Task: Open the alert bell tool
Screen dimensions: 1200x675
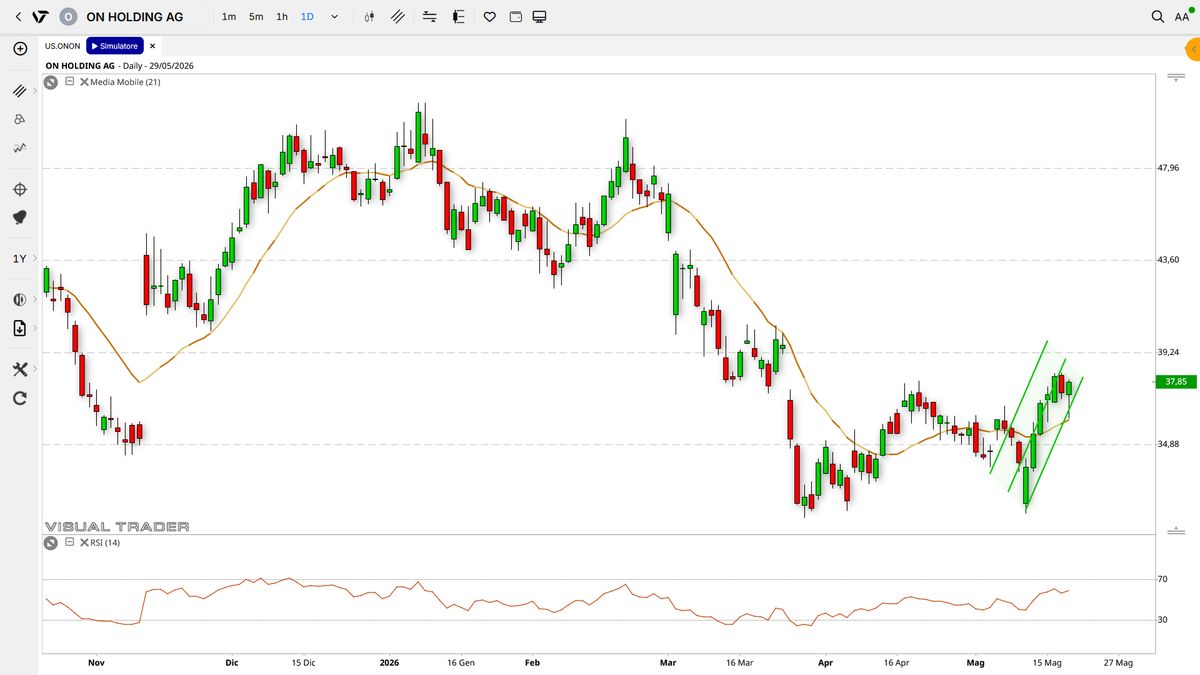Action: [x=19, y=217]
